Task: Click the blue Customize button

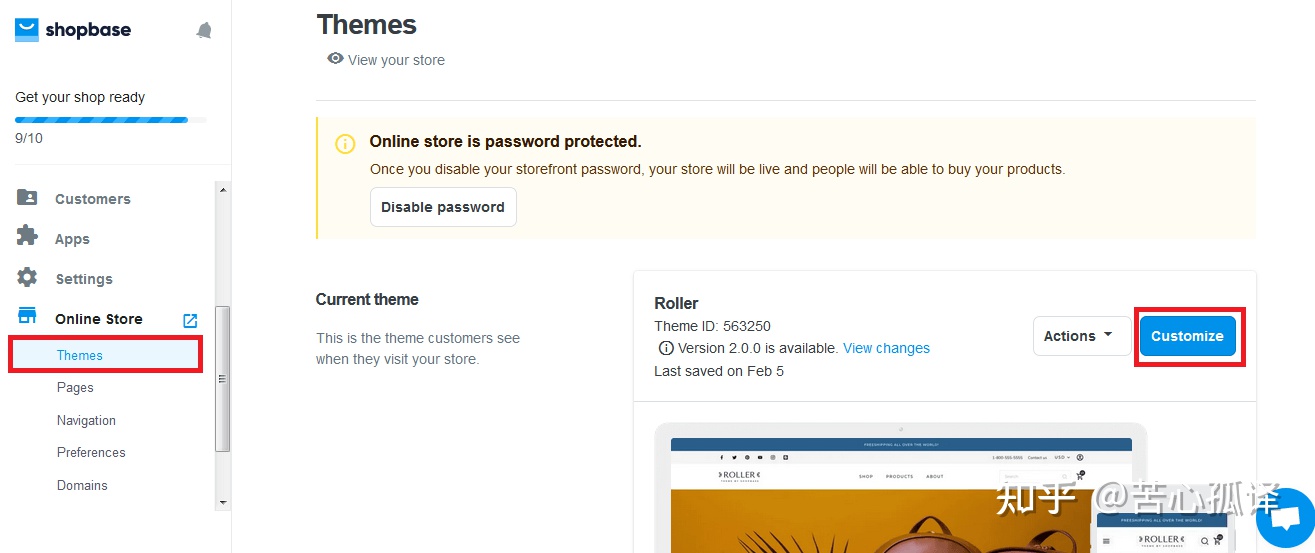Action: (1187, 336)
